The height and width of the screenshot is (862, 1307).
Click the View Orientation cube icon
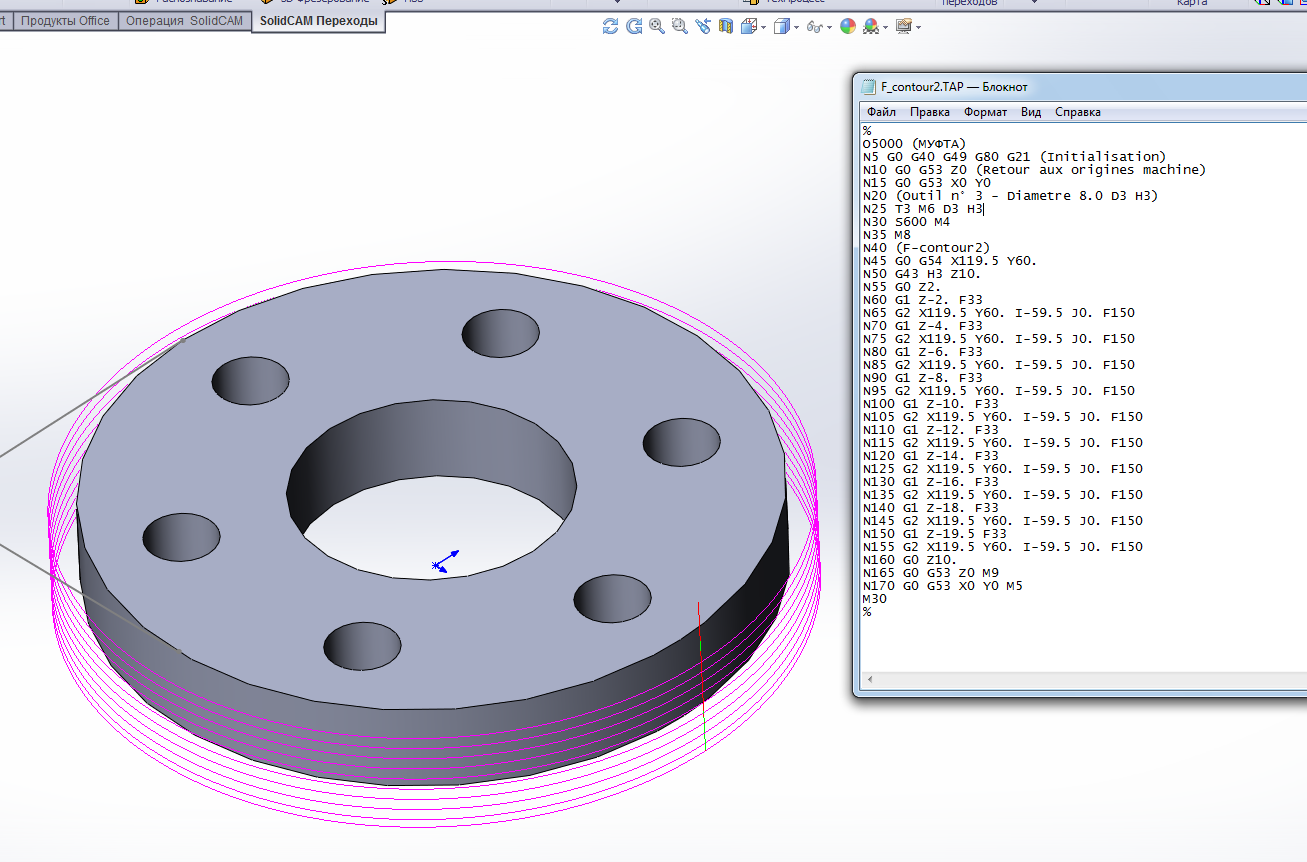748,27
